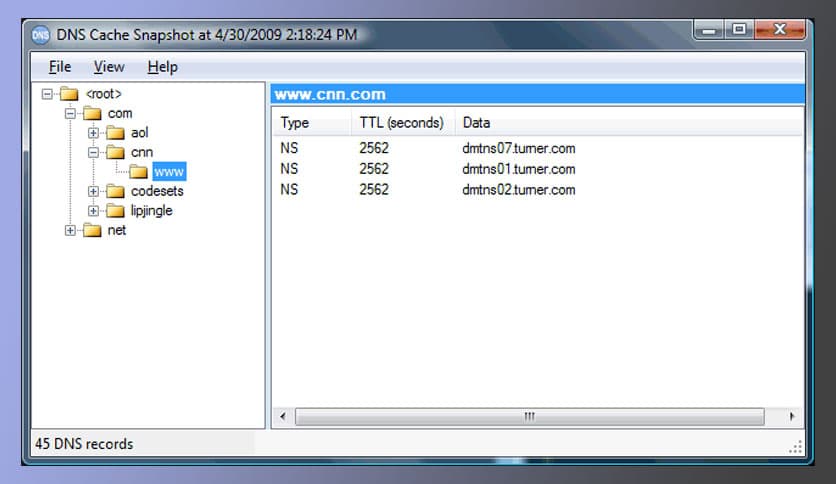Screen dimensions: 836x484
Task: Open the File menu
Action: click(x=60, y=67)
